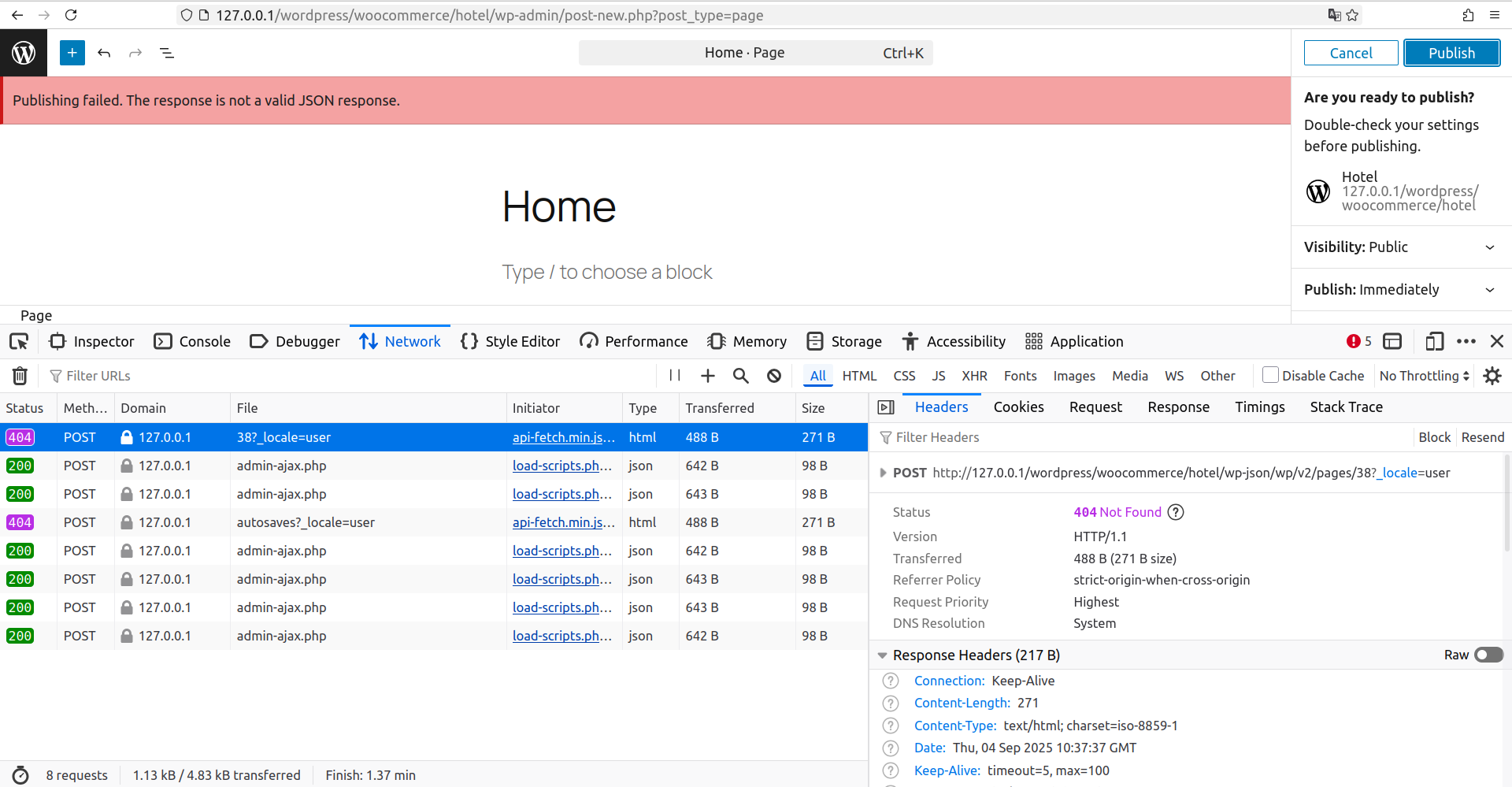Screen dimensions: 1512x787
Task: Open help for 404 Not Found status
Action: click(1176, 512)
